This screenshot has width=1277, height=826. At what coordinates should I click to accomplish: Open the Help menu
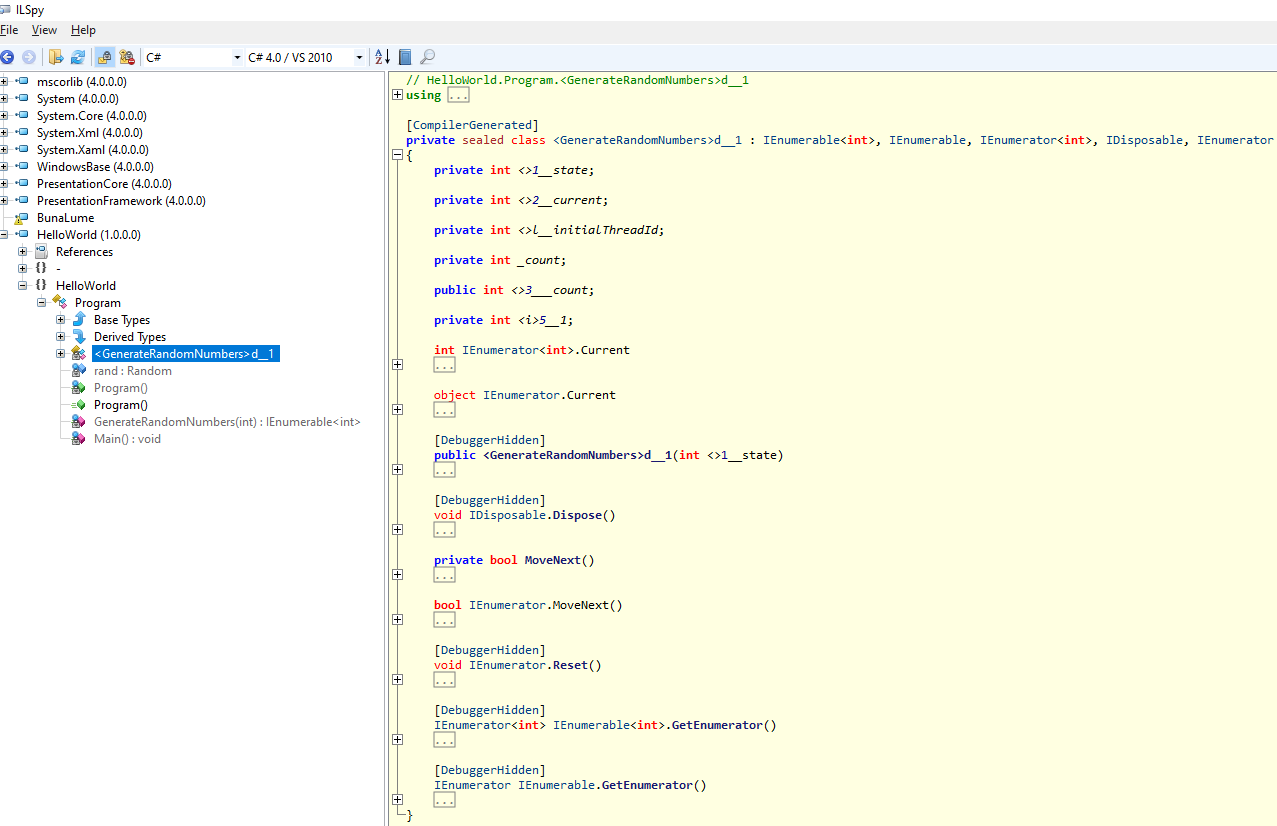[83, 30]
